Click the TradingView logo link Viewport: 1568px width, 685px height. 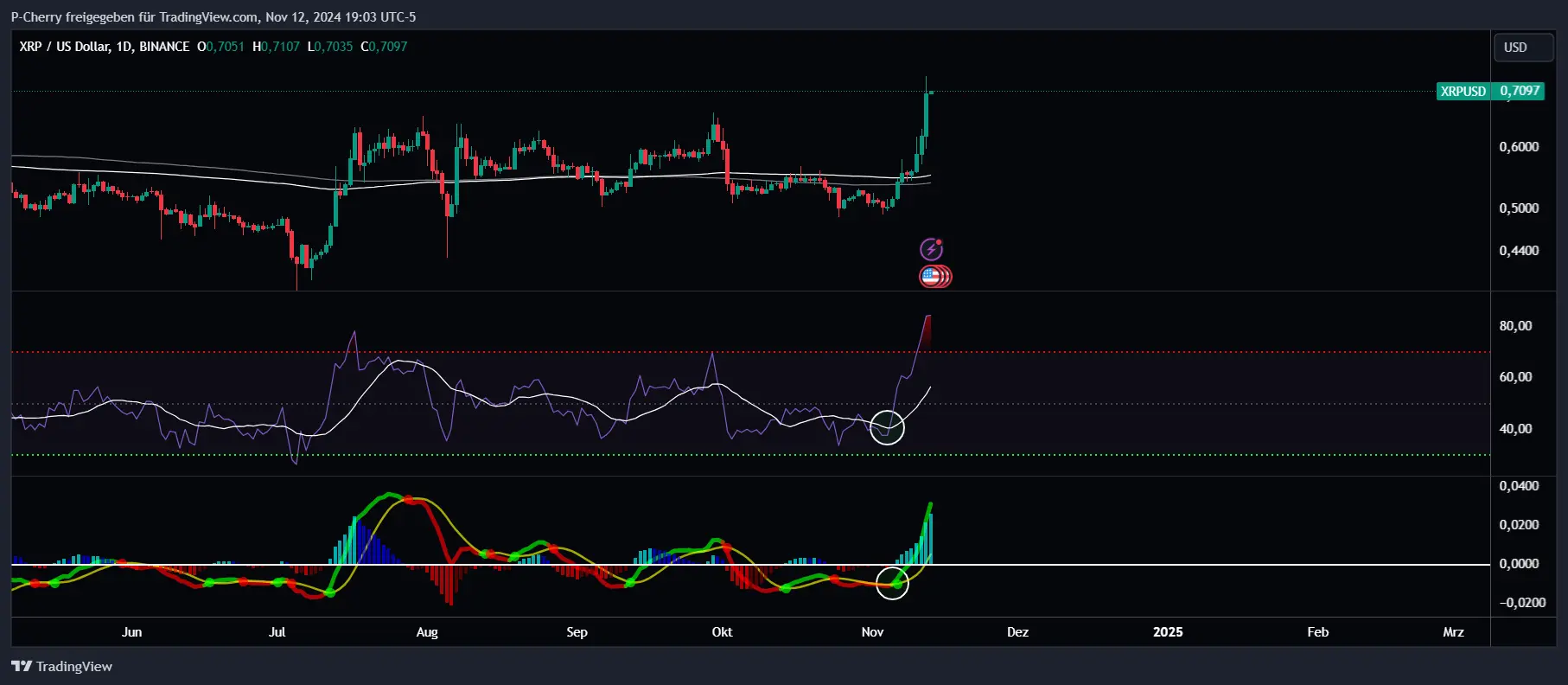click(x=61, y=666)
